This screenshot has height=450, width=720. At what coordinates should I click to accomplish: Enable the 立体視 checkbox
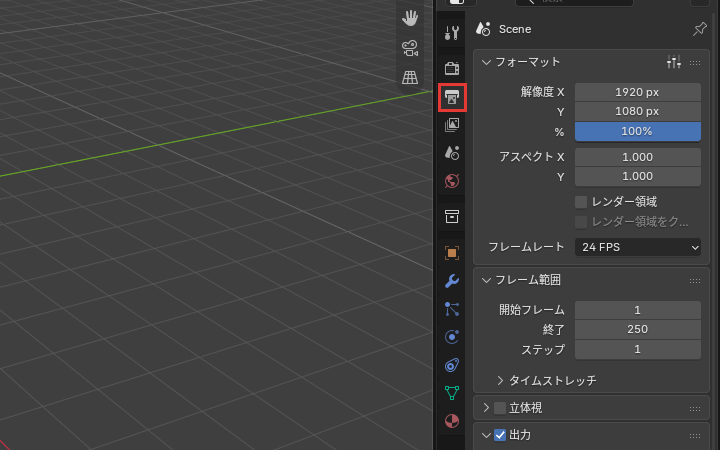coord(500,408)
